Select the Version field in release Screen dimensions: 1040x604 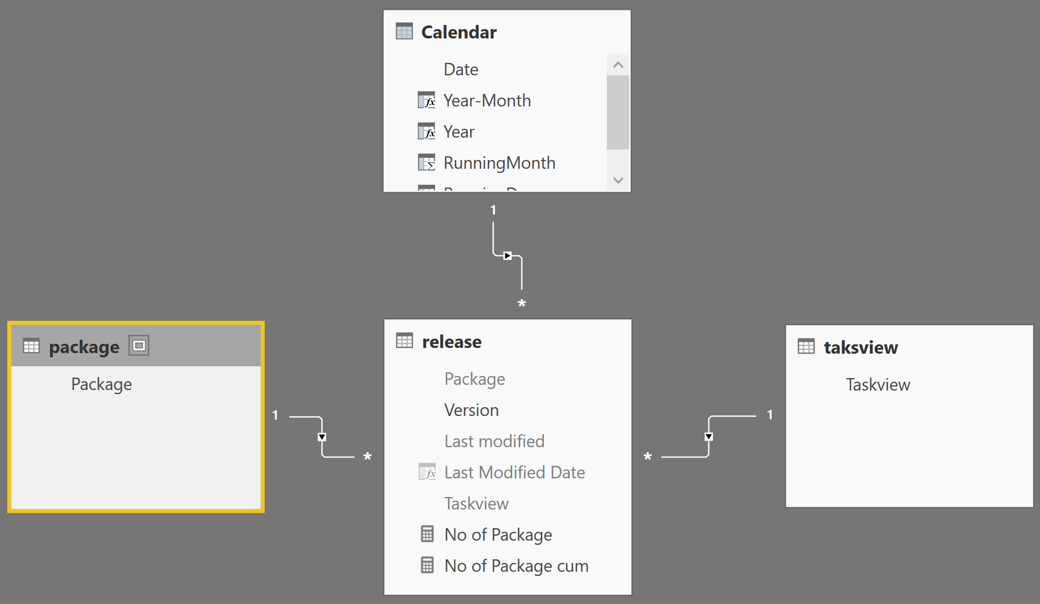click(x=471, y=410)
